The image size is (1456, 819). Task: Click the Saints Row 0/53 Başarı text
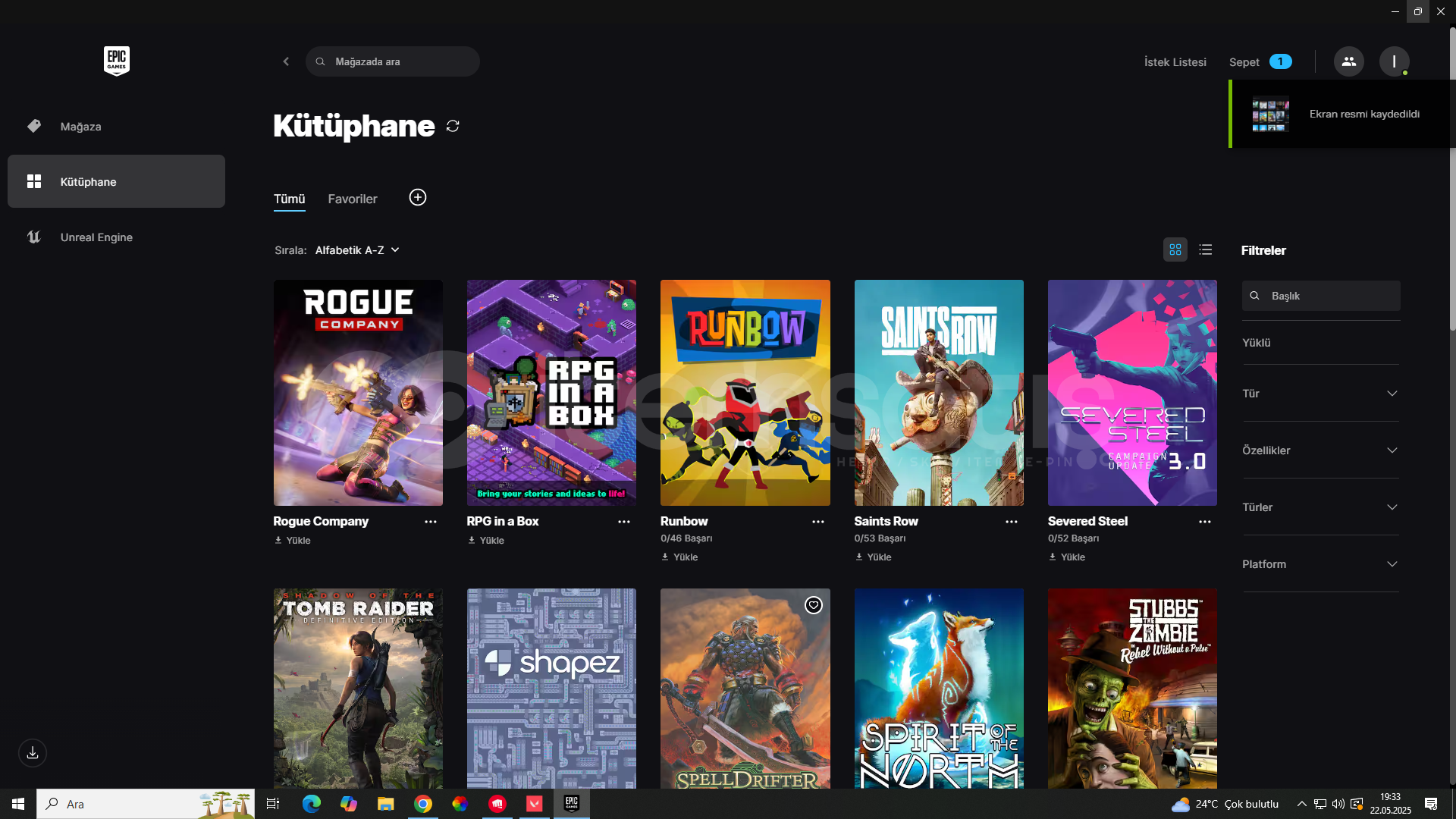coord(880,538)
